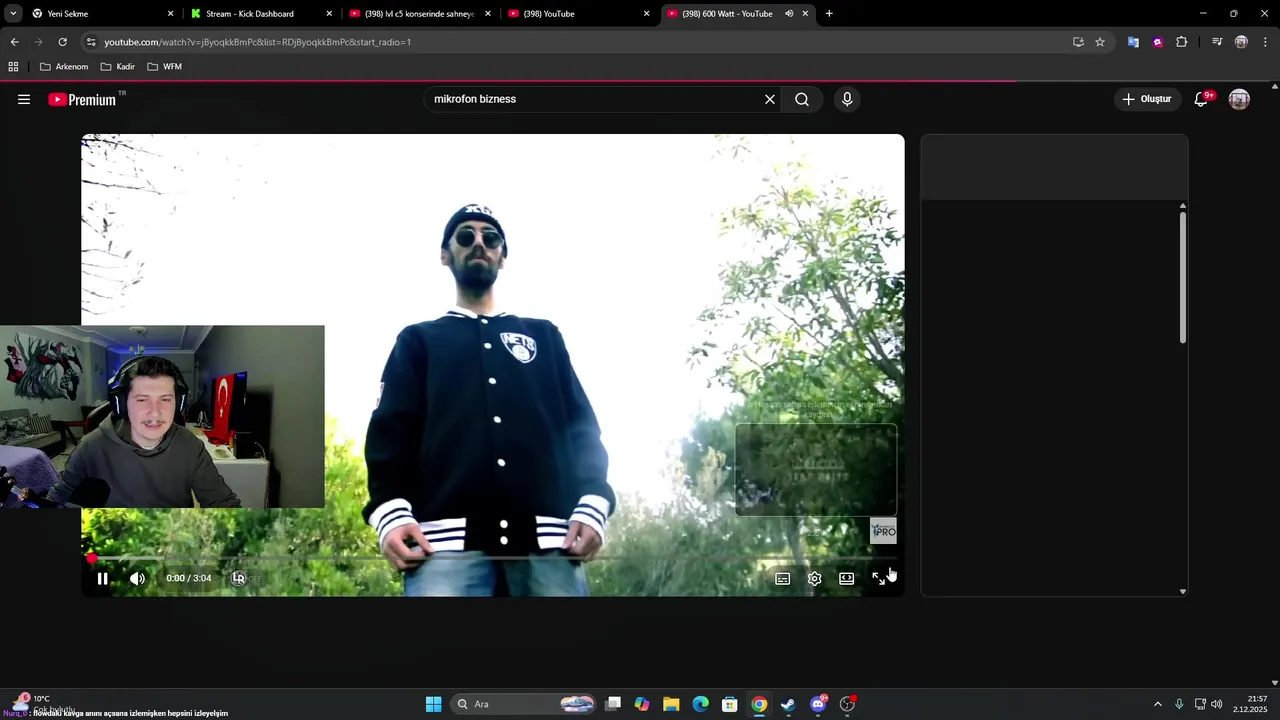Open Google Translate extension

point(1133,42)
